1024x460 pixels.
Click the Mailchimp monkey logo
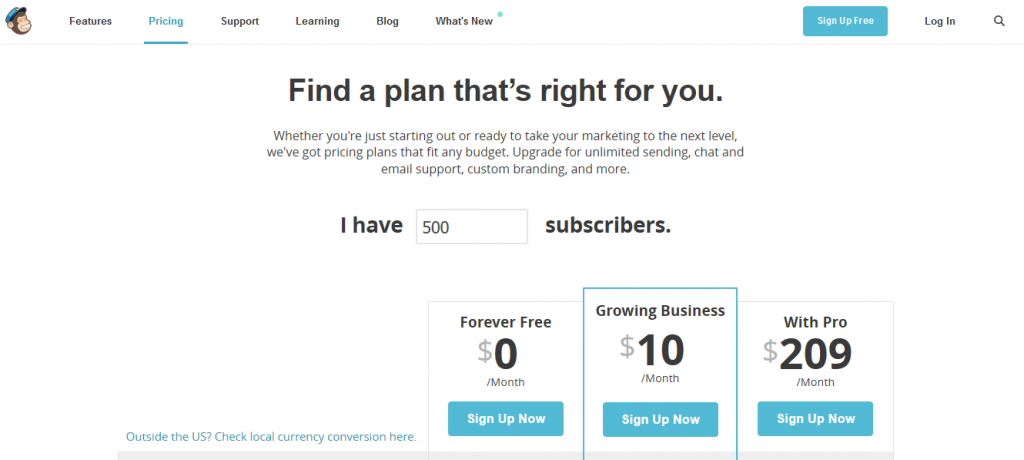coord(20,21)
